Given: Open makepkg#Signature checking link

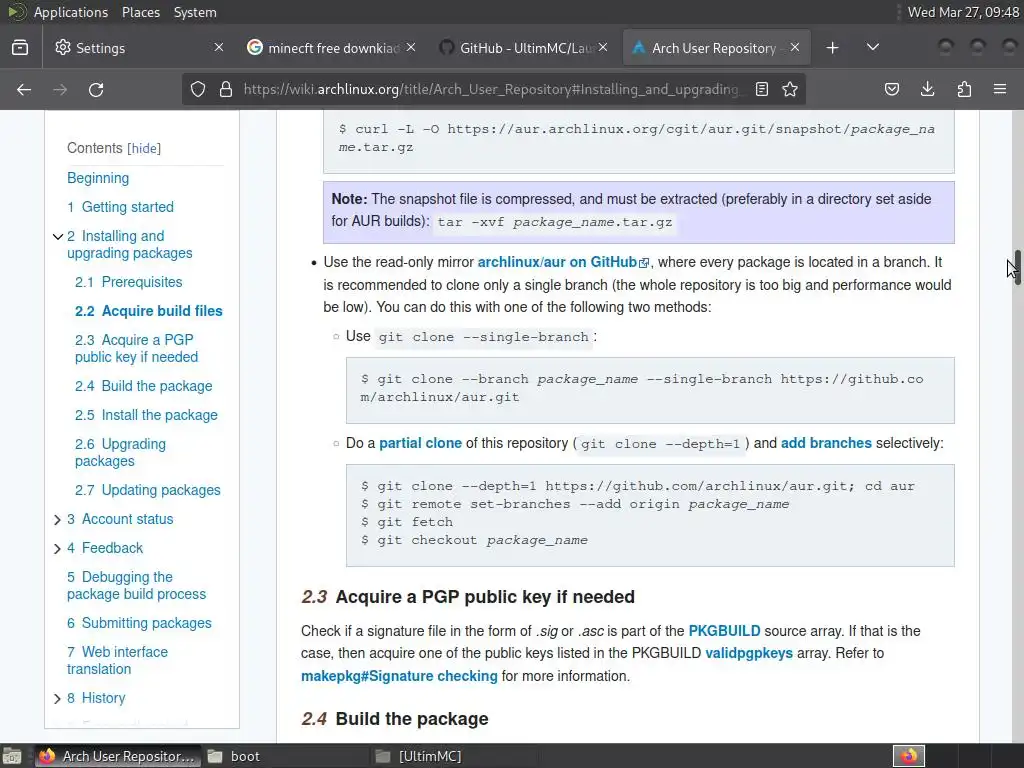Looking at the screenshot, I should click(399, 676).
